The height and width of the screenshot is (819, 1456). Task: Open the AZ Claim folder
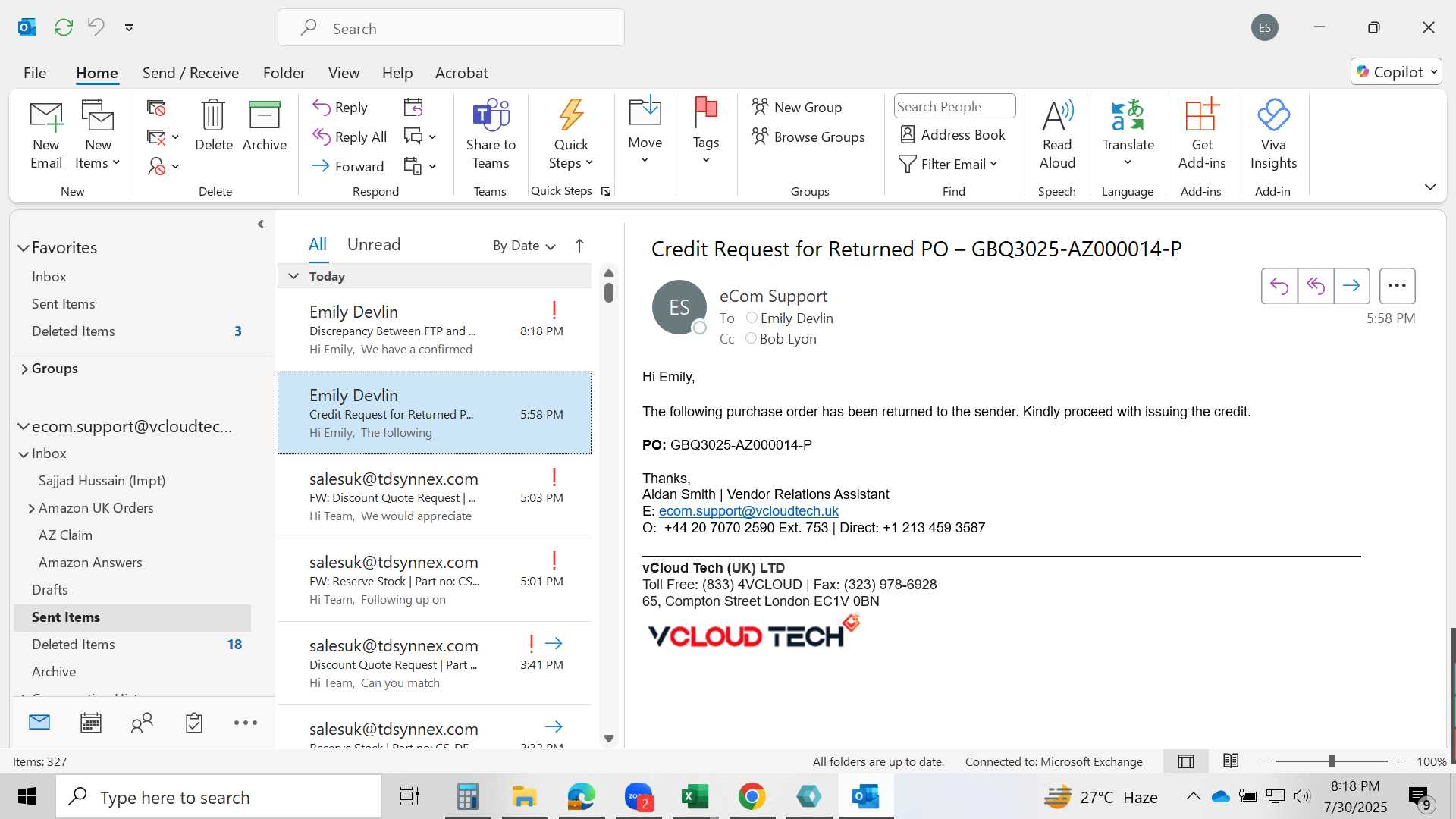pos(65,535)
